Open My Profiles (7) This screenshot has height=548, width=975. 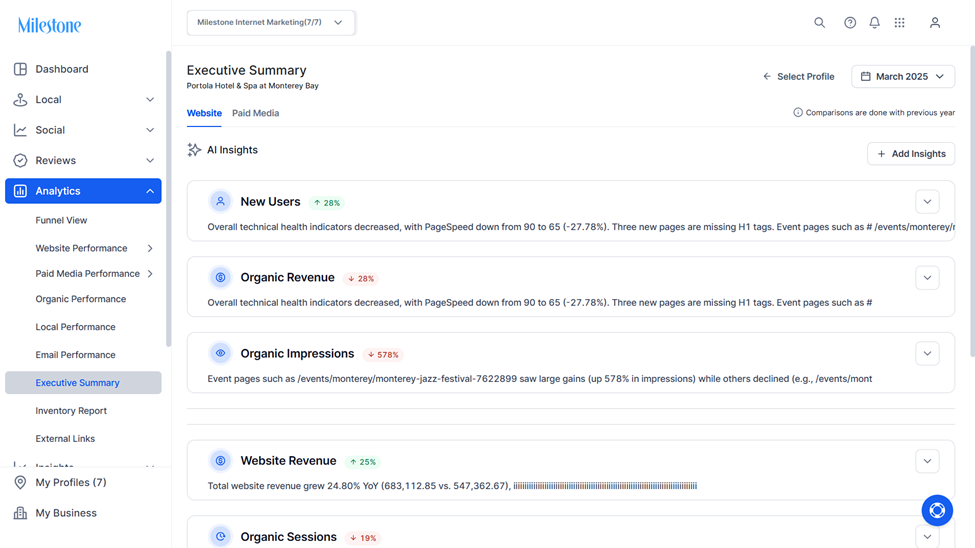[x=71, y=483]
